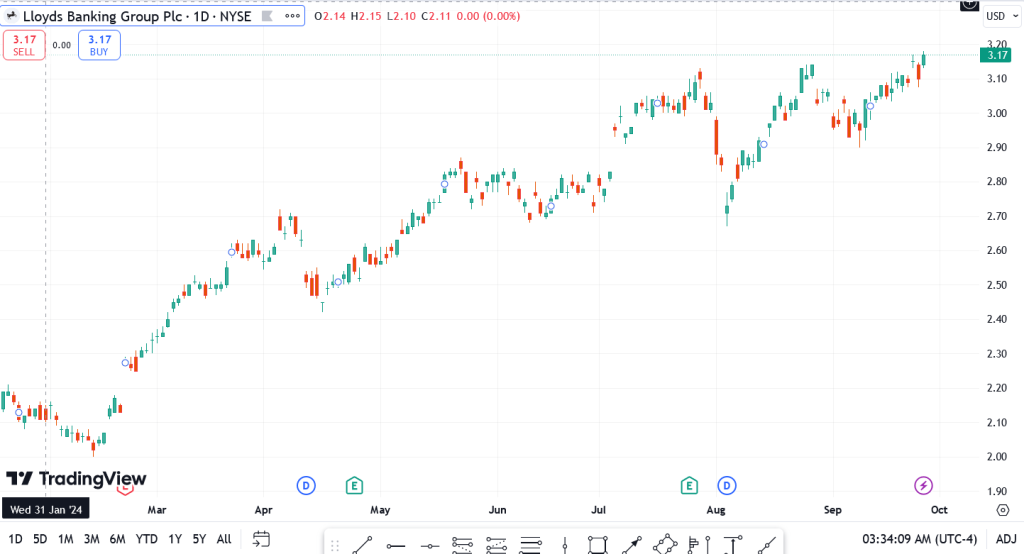Open the USD currency dropdown
Image resolution: width=1024 pixels, height=554 pixels.
point(1001,16)
